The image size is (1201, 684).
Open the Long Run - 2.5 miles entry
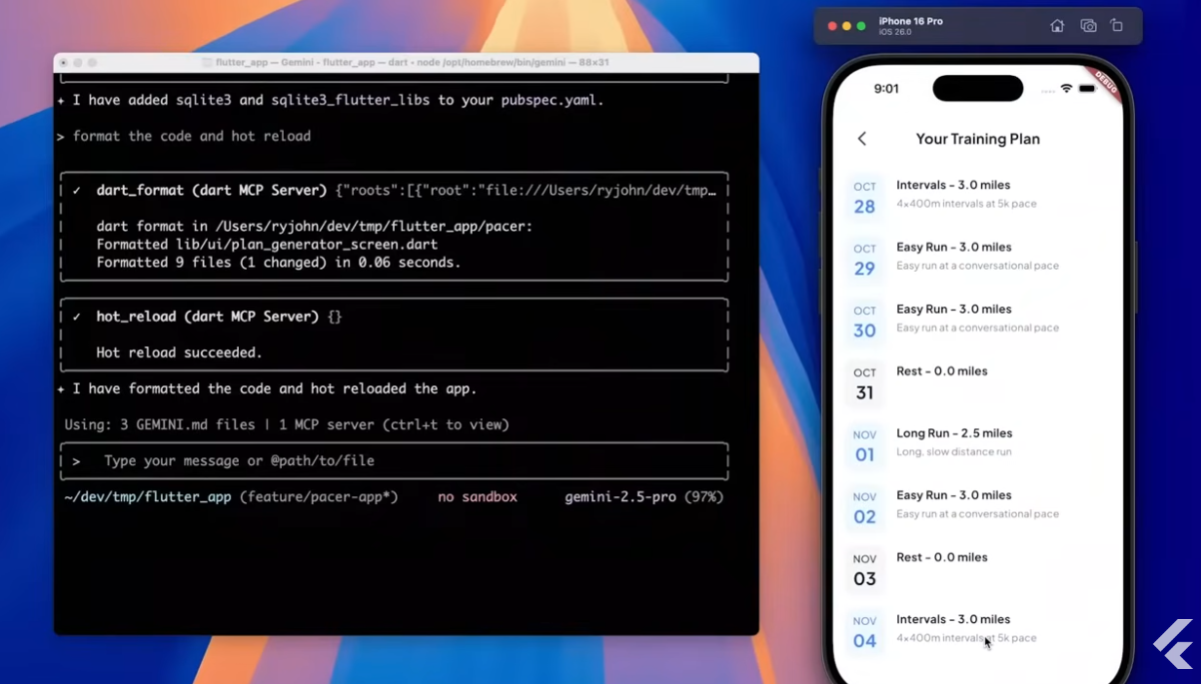click(954, 433)
